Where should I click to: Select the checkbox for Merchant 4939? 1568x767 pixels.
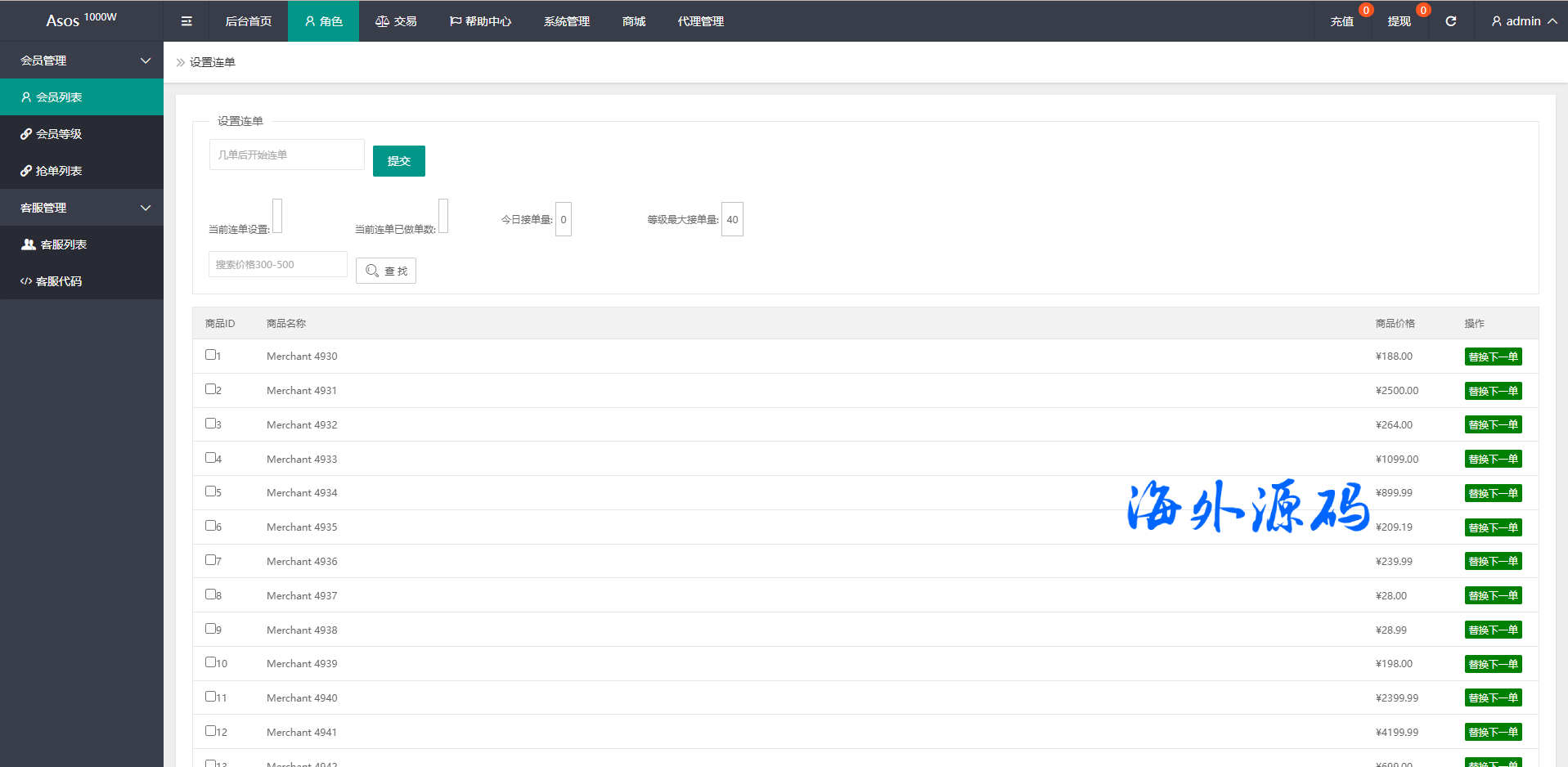[210, 662]
